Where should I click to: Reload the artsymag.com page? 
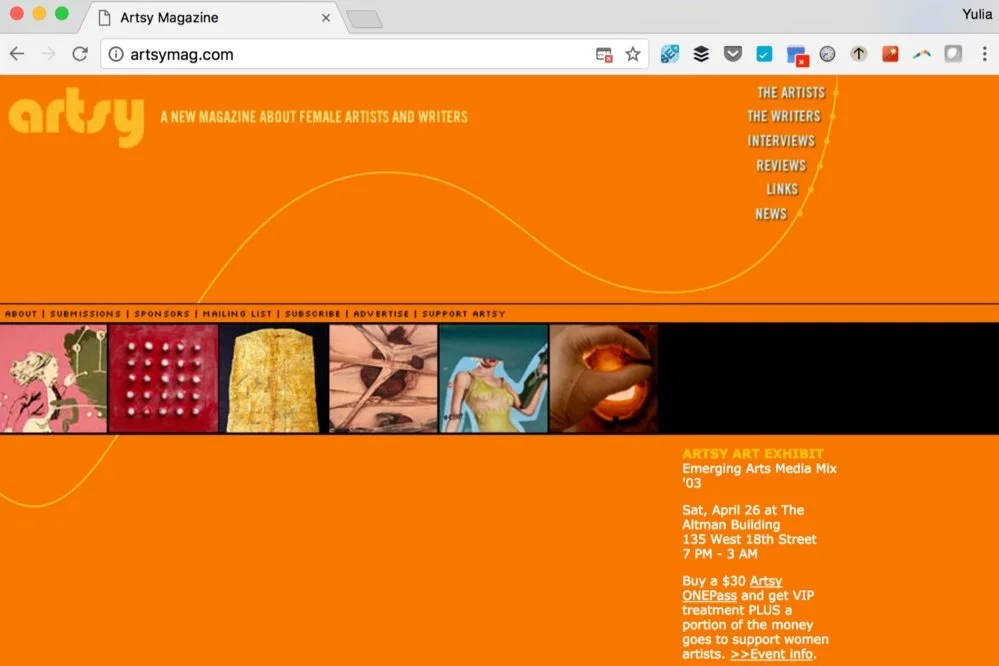[x=80, y=54]
